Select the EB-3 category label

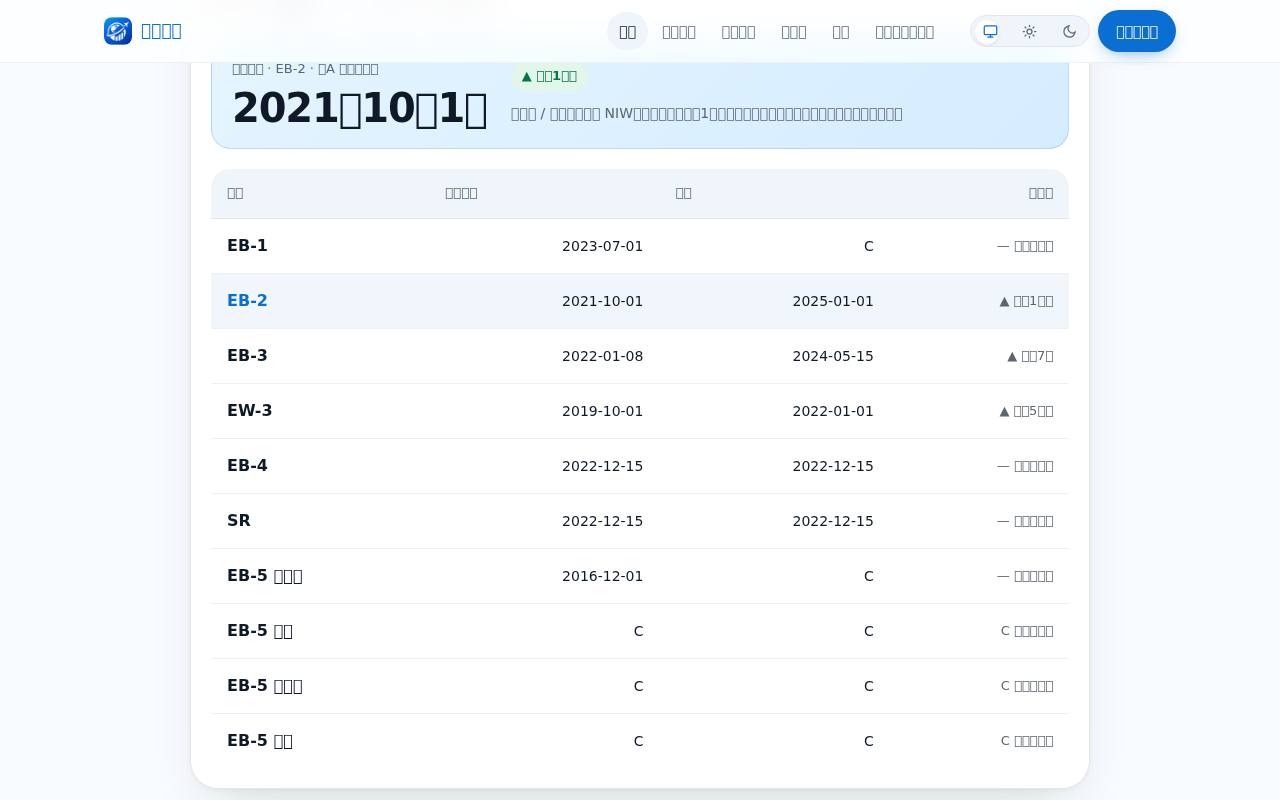click(x=247, y=356)
